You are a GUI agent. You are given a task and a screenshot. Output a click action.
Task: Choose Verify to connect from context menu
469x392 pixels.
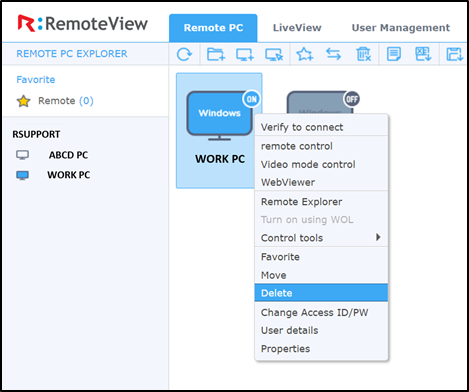(321, 127)
